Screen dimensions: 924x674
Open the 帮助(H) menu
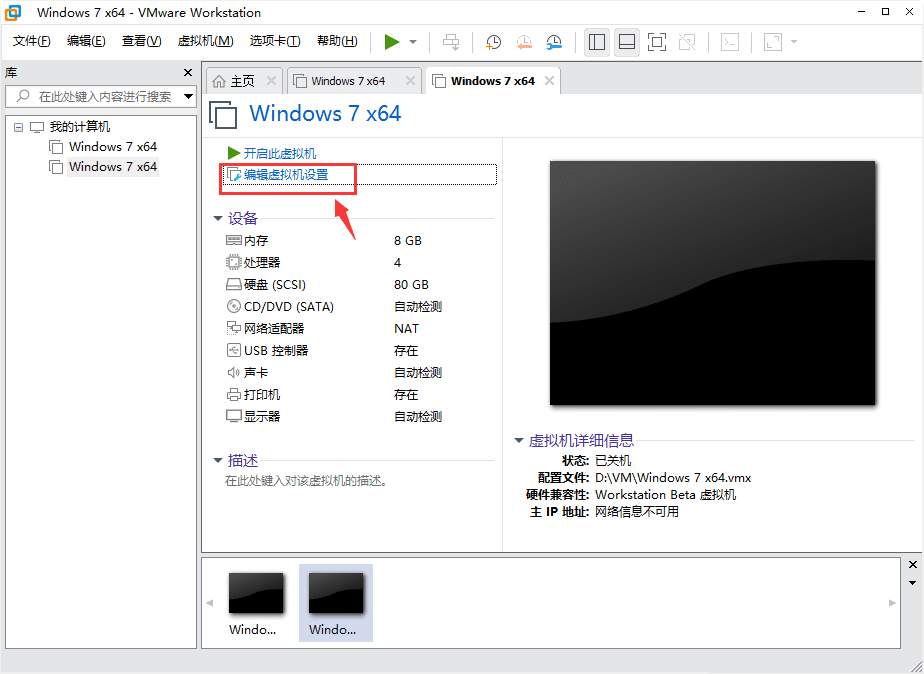(x=337, y=41)
